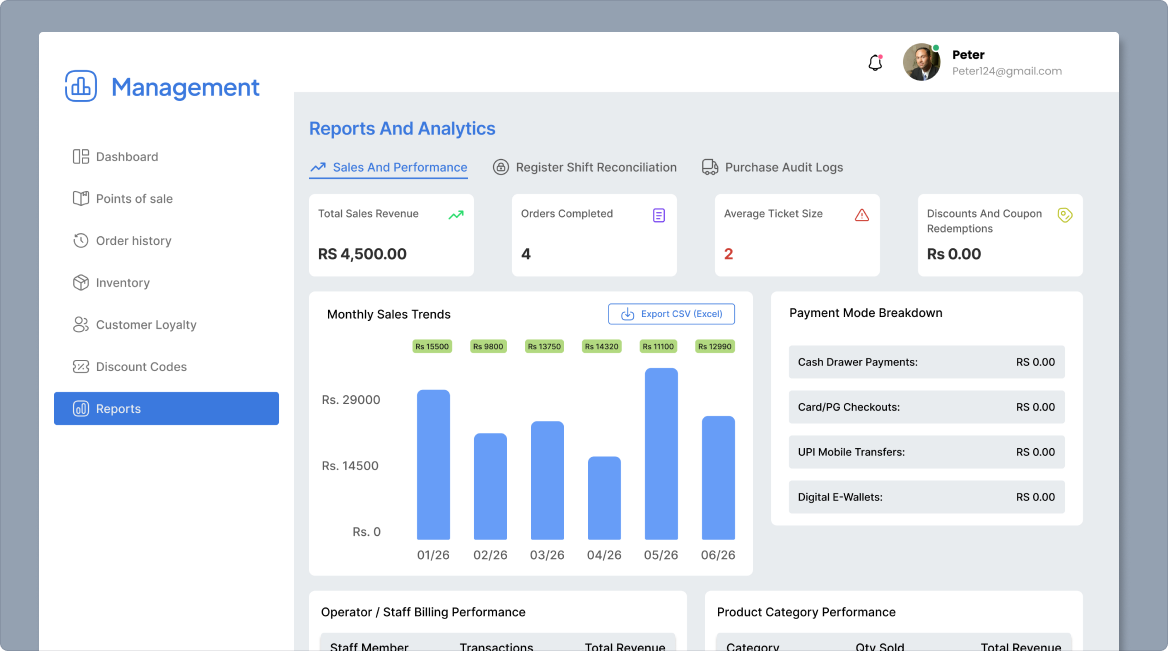The height and width of the screenshot is (651, 1168).
Task: Select Inventory in the sidebar
Action: pos(112,283)
